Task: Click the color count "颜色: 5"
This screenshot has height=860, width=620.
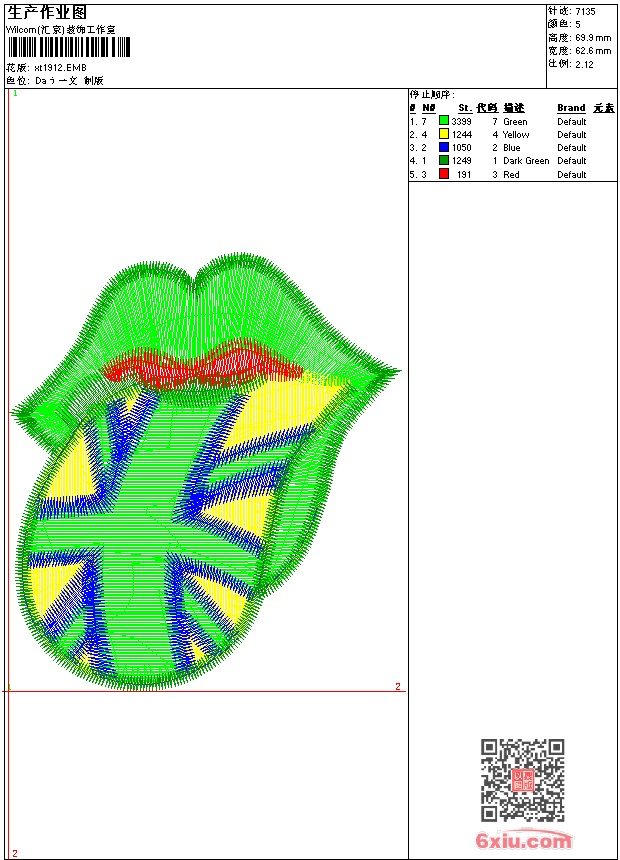Action: point(564,24)
